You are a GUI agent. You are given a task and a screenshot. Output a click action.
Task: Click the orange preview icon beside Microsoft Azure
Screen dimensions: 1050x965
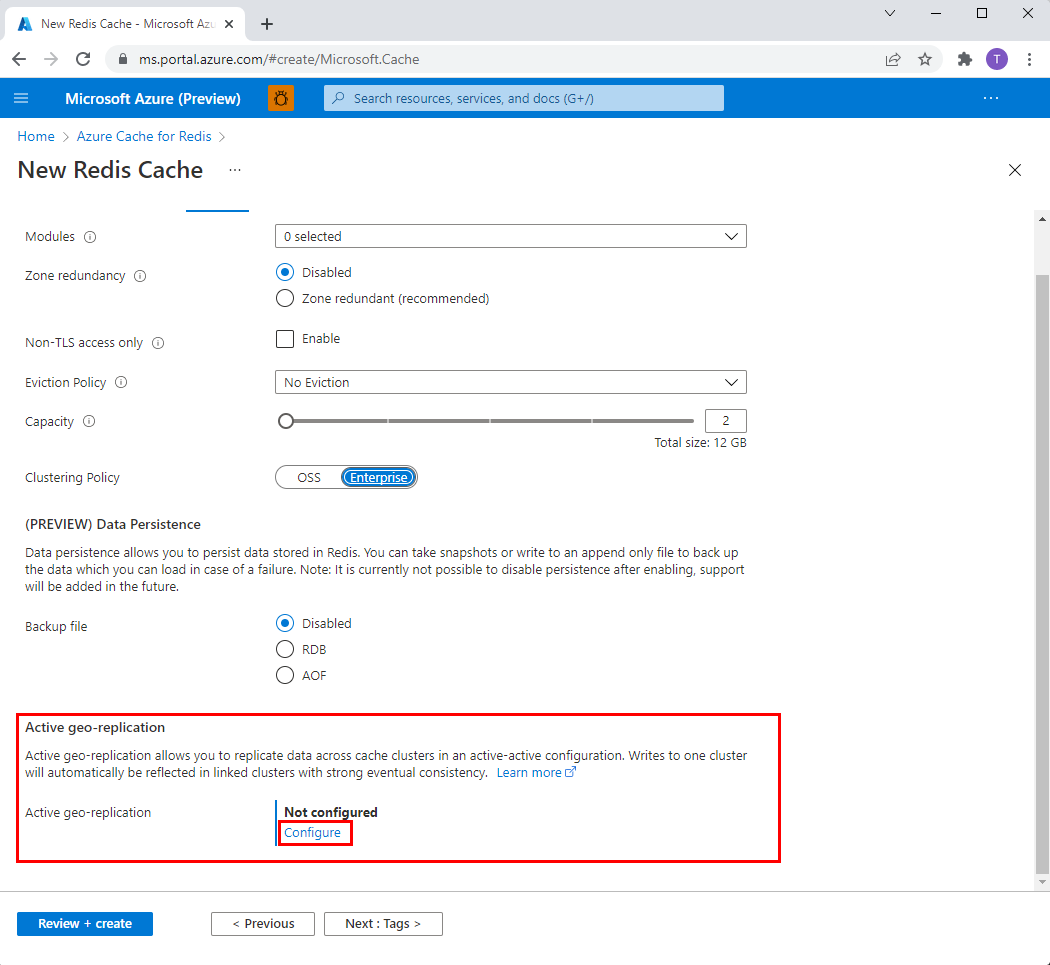pos(281,98)
